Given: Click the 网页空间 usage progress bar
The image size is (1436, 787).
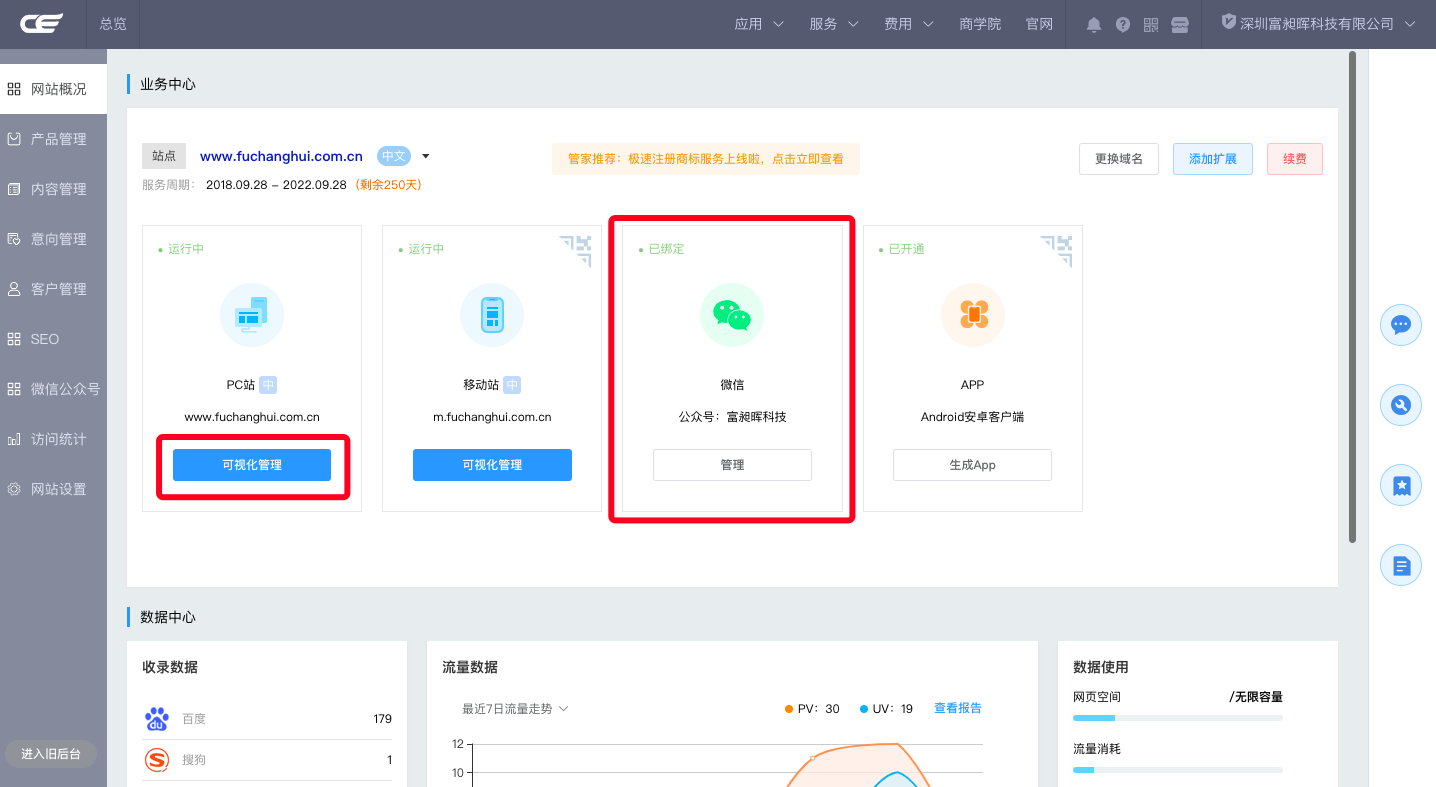Looking at the screenshot, I should point(1177,718).
